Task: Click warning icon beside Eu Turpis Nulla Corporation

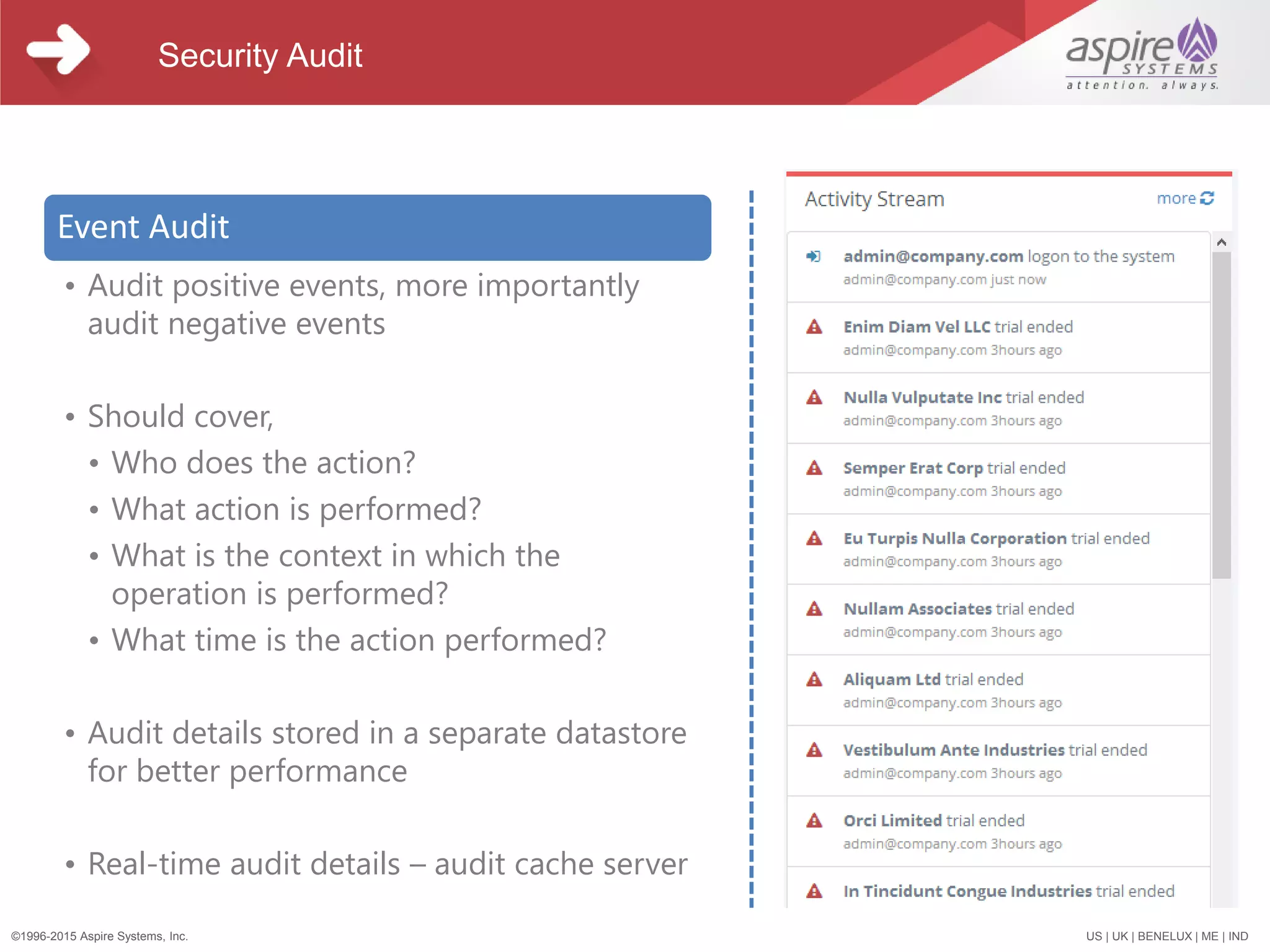Action: (814, 539)
